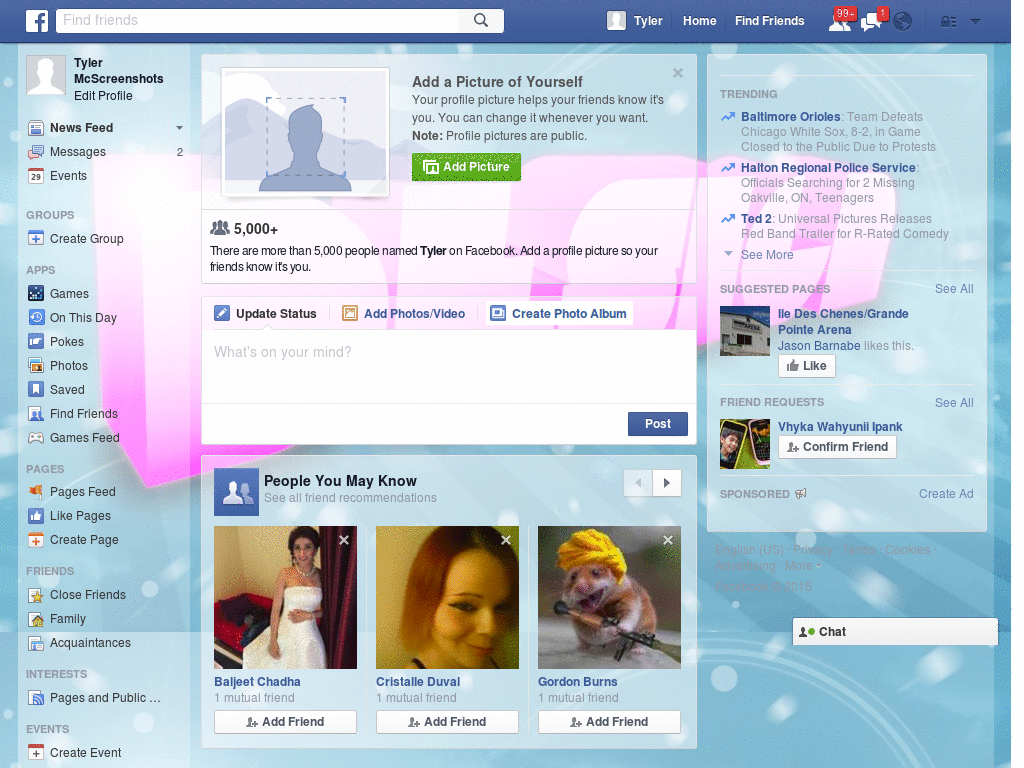This screenshot has height=768, width=1024.
Task: Select the Create Photo Album tab
Action: pos(559,313)
